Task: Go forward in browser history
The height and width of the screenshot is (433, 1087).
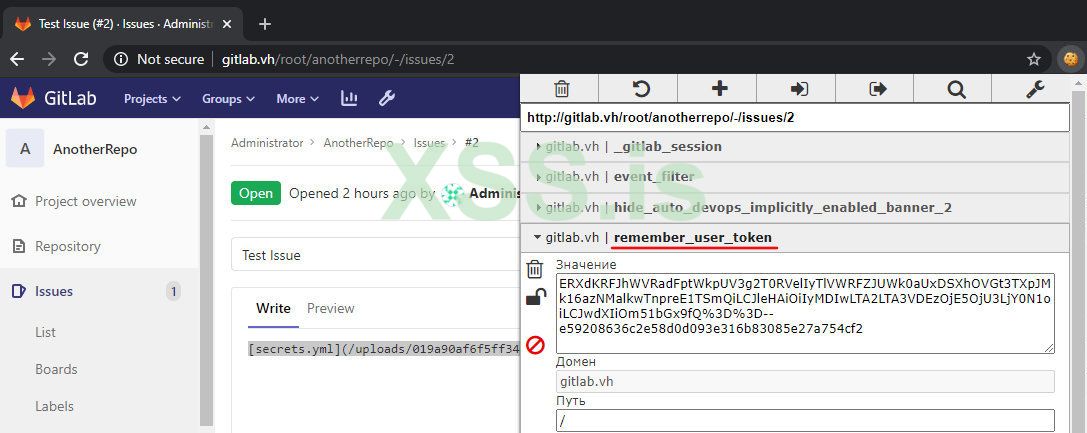Action: click(49, 59)
